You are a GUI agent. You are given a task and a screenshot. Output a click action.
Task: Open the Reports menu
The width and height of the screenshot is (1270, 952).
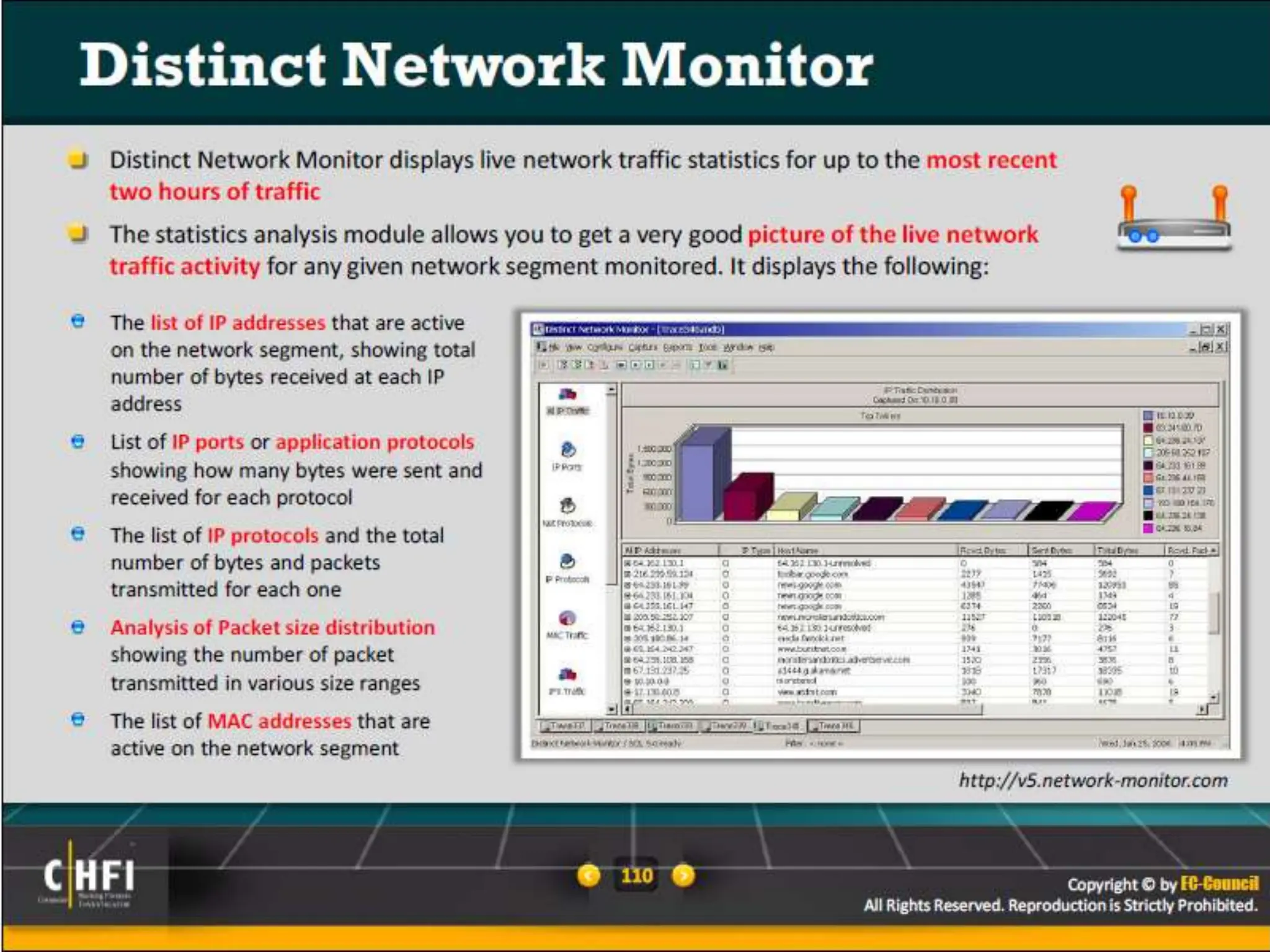tap(677, 347)
